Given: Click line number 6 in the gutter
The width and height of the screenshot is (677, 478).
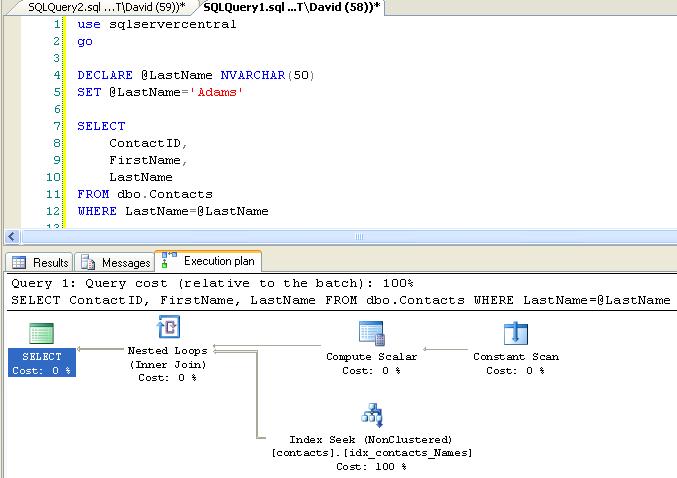Looking at the screenshot, I should point(57,109).
